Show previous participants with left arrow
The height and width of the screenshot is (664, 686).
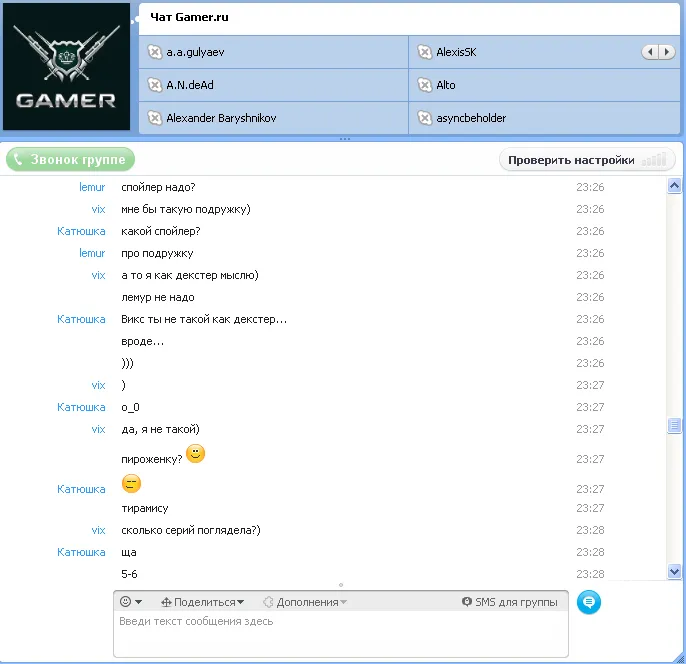650,52
